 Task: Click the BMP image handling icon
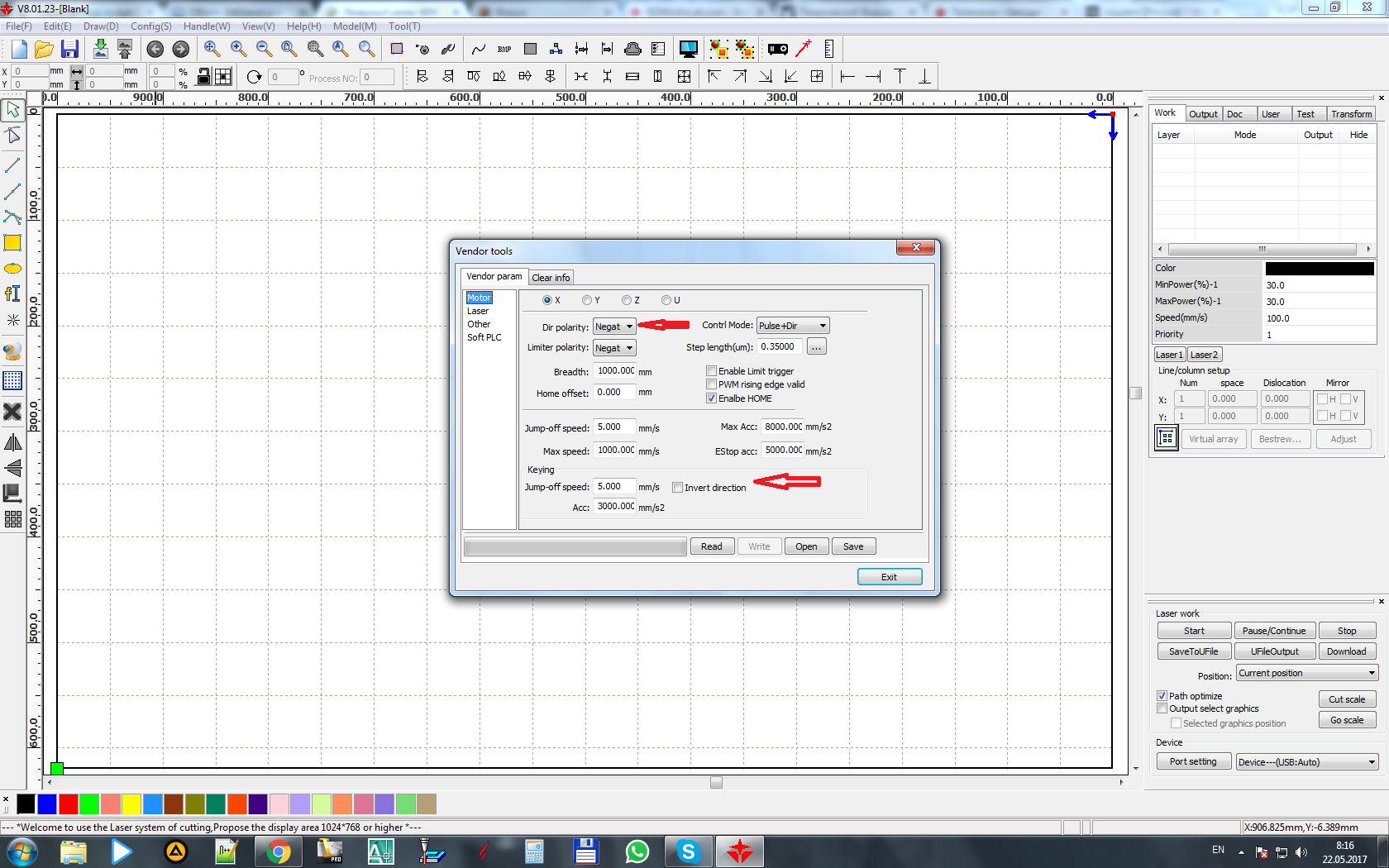click(504, 50)
